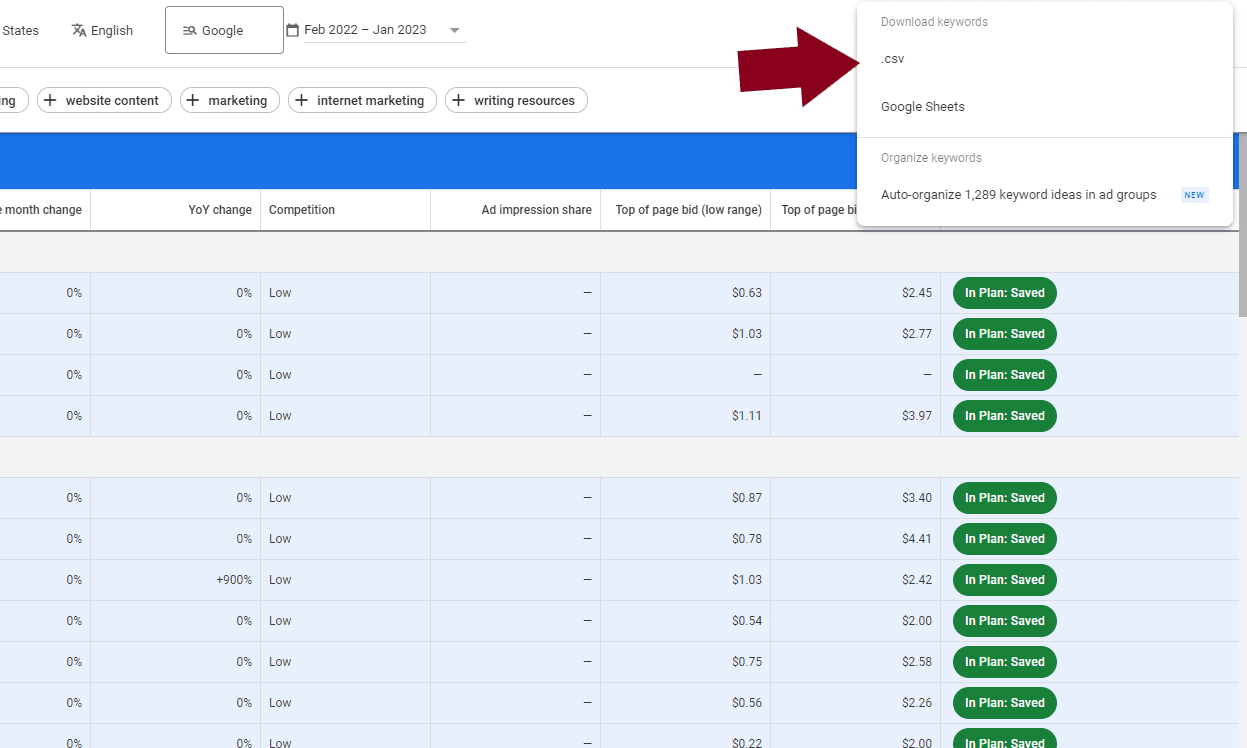Click the plus icon on the website content chip

pyautogui.click(x=48, y=100)
